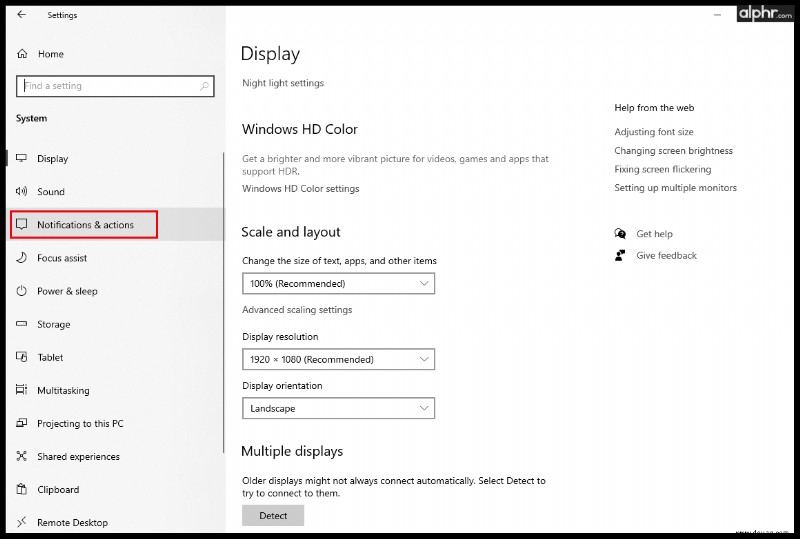The height and width of the screenshot is (539, 800).
Task: Click the Home house icon
Action: coord(22,54)
